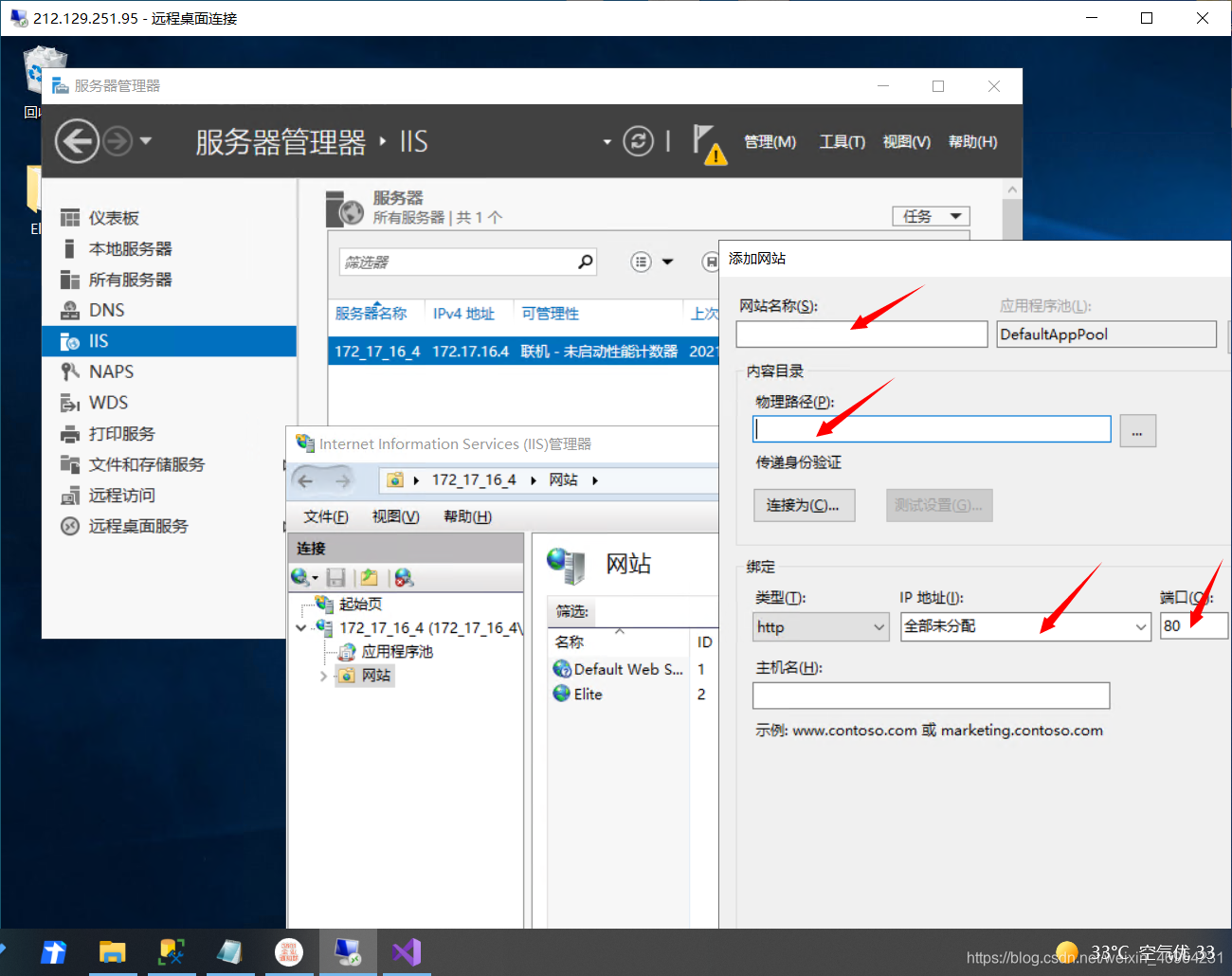Click the Remote Desktop taskbar icon
Image resolution: width=1232 pixels, height=976 pixels.
[x=348, y=952]
